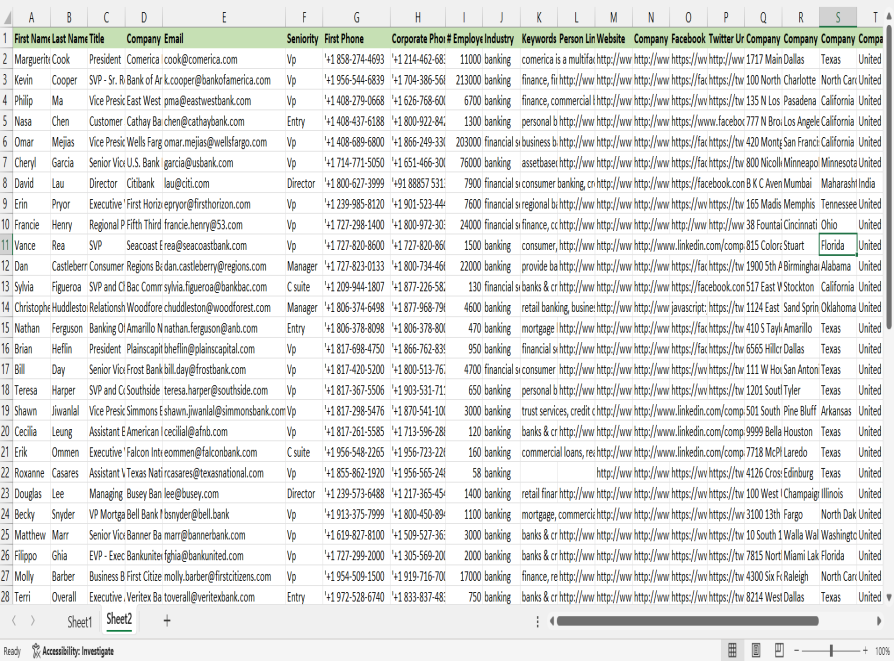Click horizontal scrollbar right arrow
894x661 pixels.
879,621
